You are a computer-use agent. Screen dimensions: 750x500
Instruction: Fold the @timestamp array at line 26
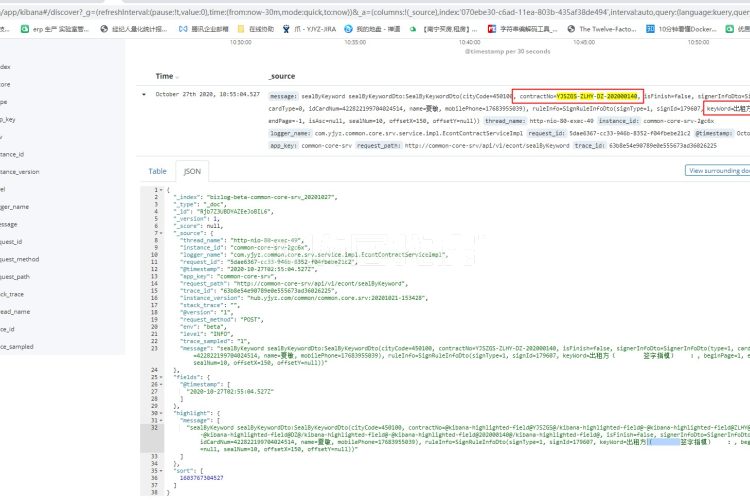(x=162, y=384)
